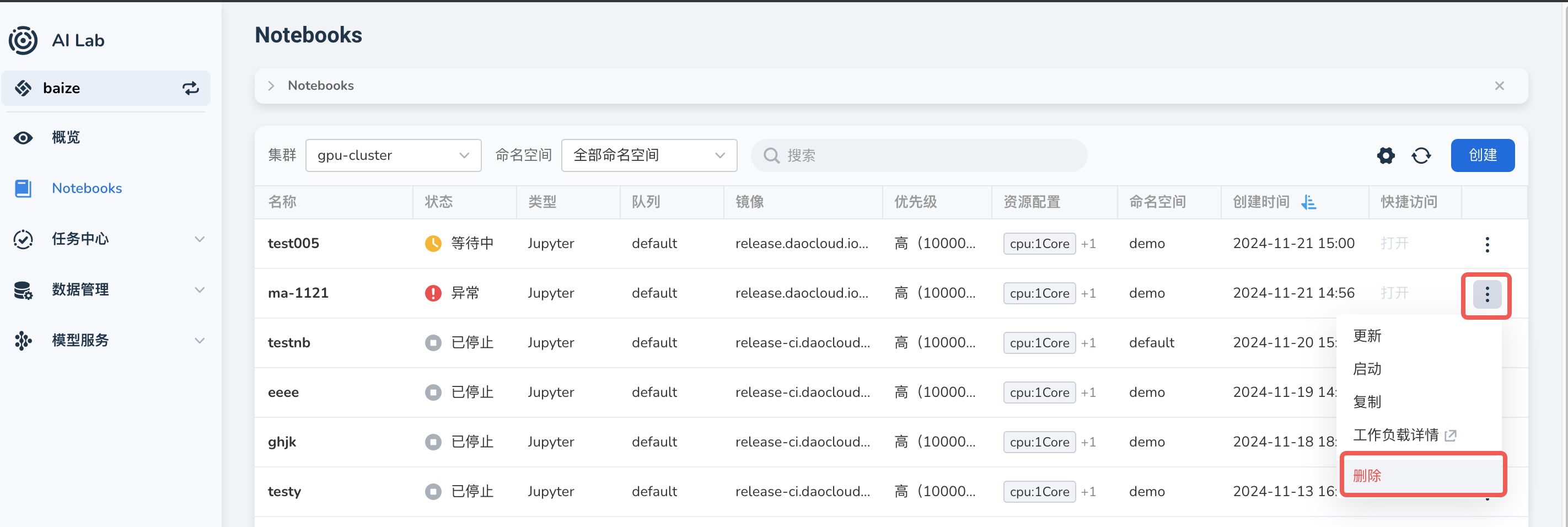Open the test005 notebook
Viewport: 1568px width, 527px height.
point(293,244)
